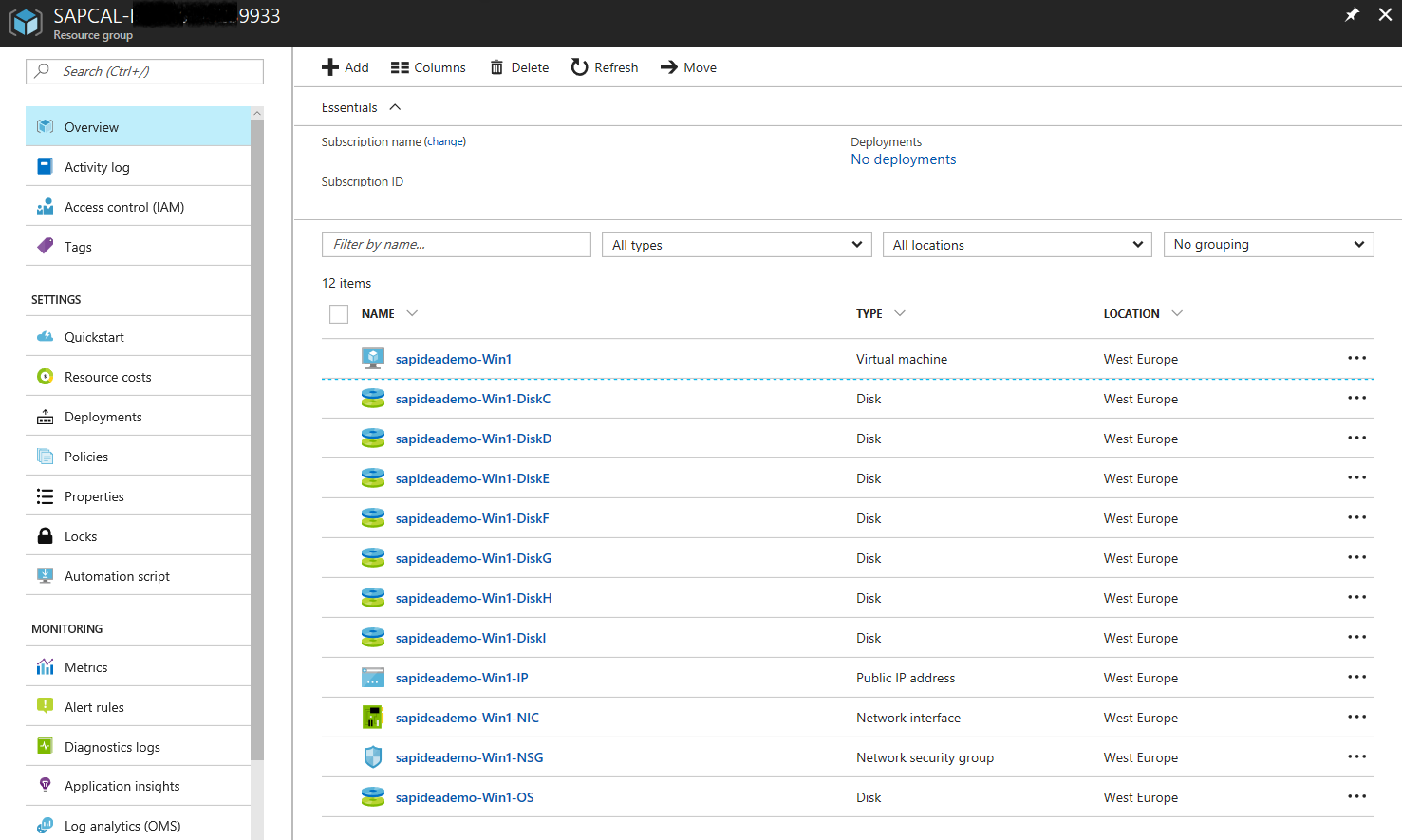Click the resource group cube icon
This screenshot has width=1402, height=840.
(26, 22)
